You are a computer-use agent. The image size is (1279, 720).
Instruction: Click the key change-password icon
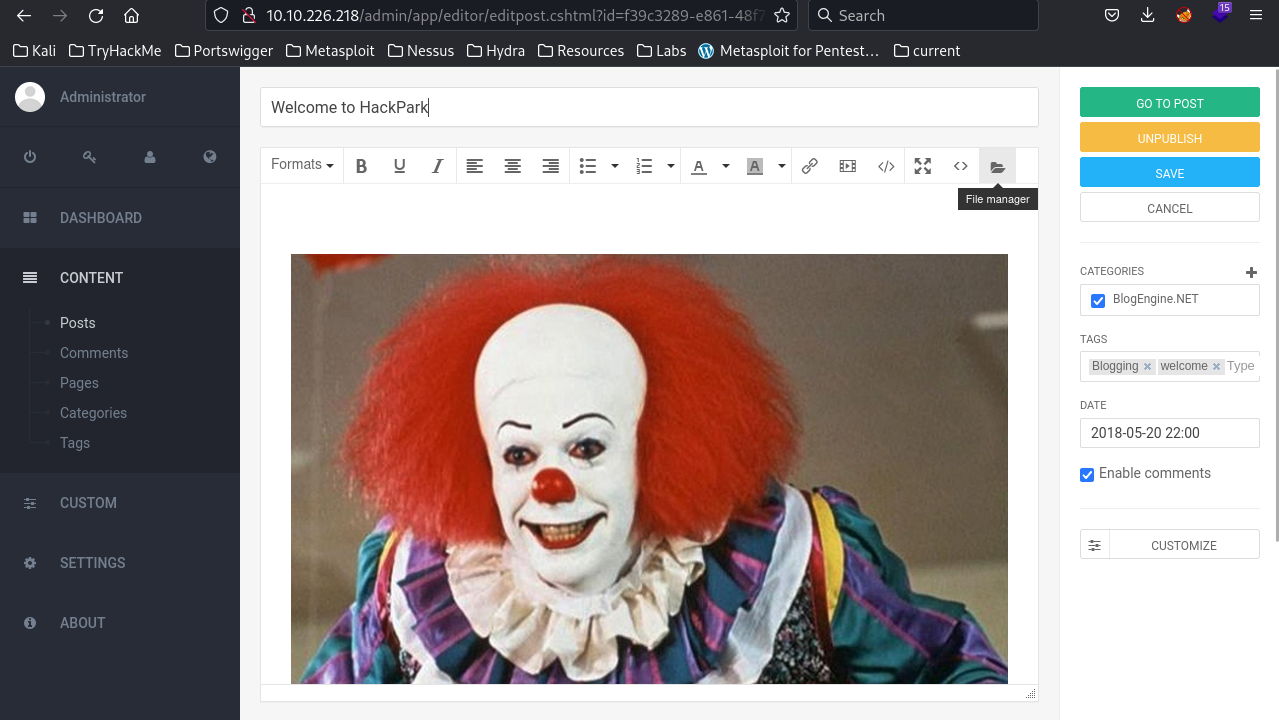[90, 157]
